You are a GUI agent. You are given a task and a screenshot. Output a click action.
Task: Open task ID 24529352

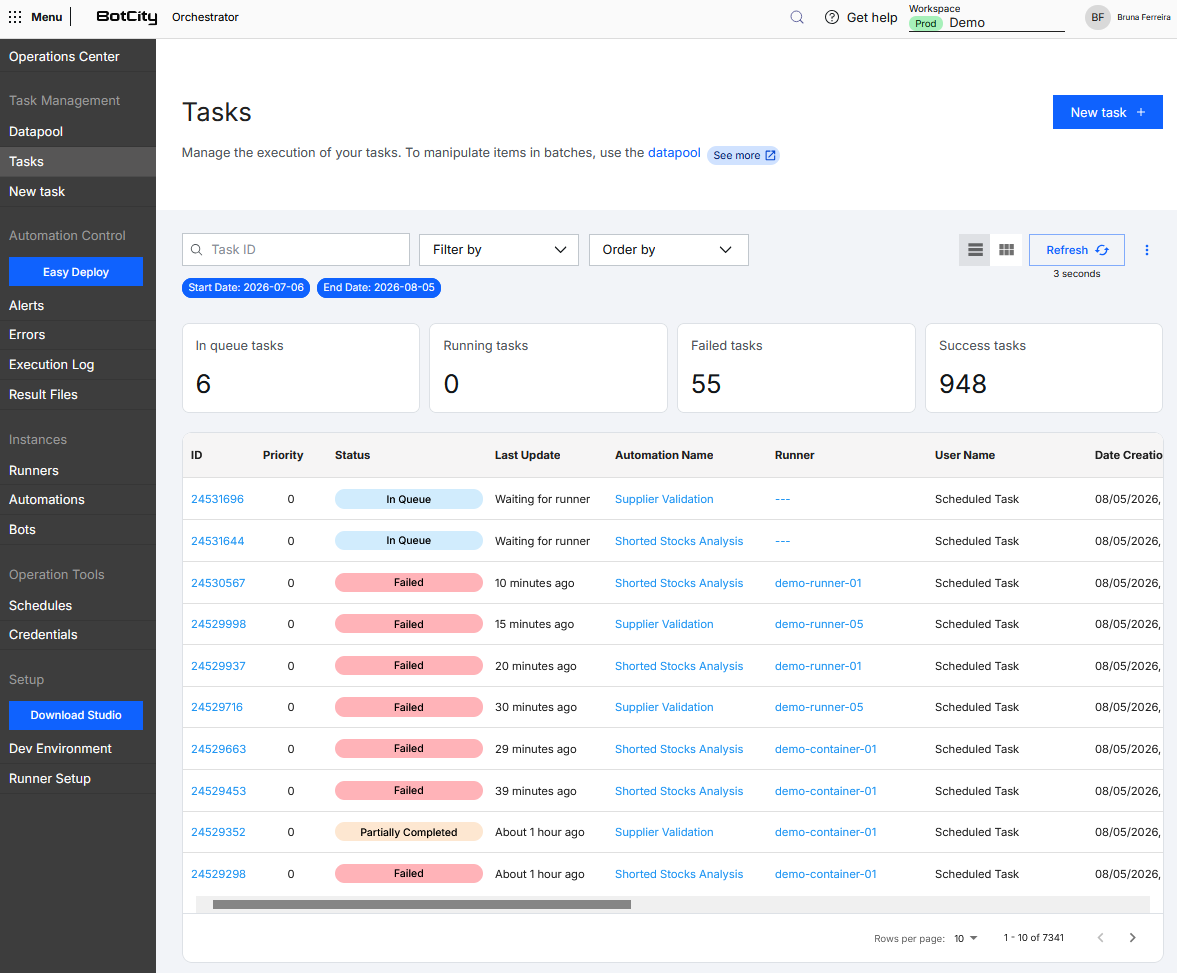218,833
